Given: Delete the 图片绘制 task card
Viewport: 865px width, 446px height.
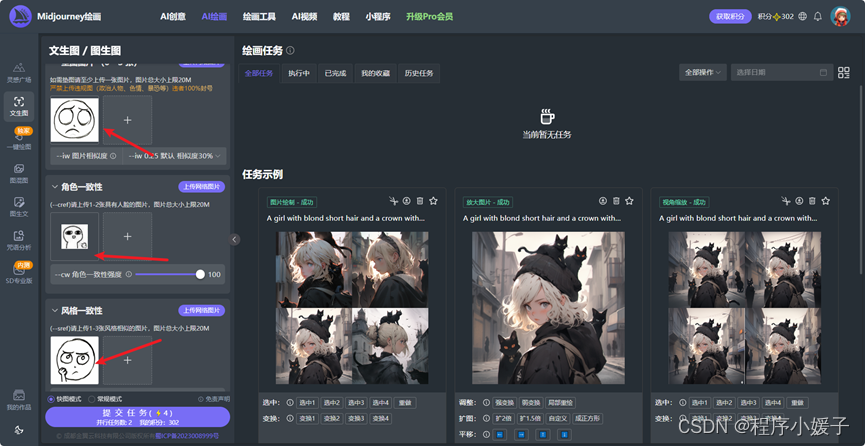Looking at the screenshot, I should (x=420, y=201).
